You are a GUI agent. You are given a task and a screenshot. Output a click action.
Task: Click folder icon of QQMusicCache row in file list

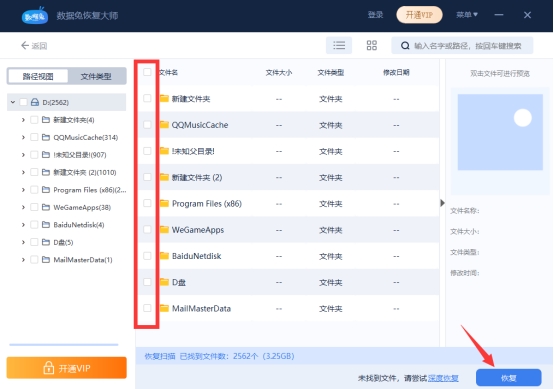pos(164,124)
